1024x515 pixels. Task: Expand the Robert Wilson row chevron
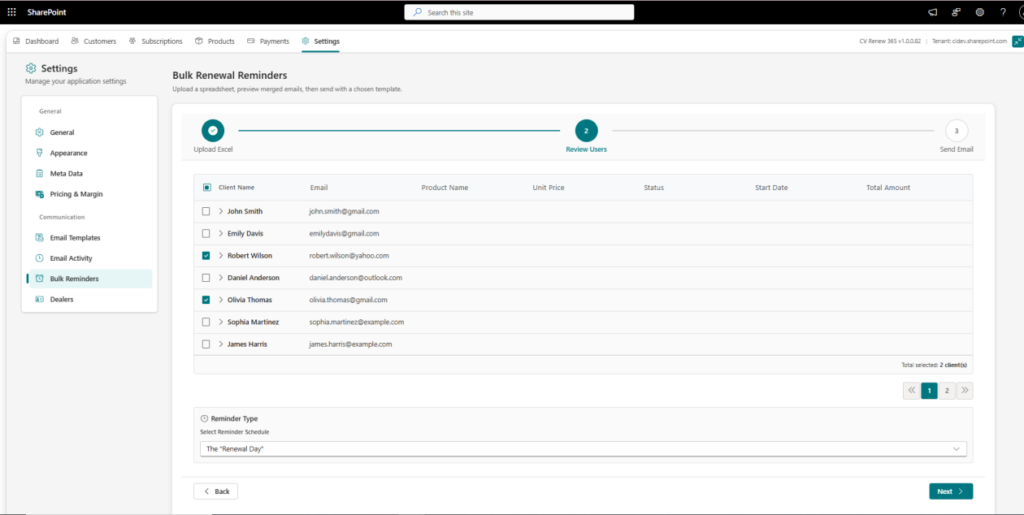[221, 256]
